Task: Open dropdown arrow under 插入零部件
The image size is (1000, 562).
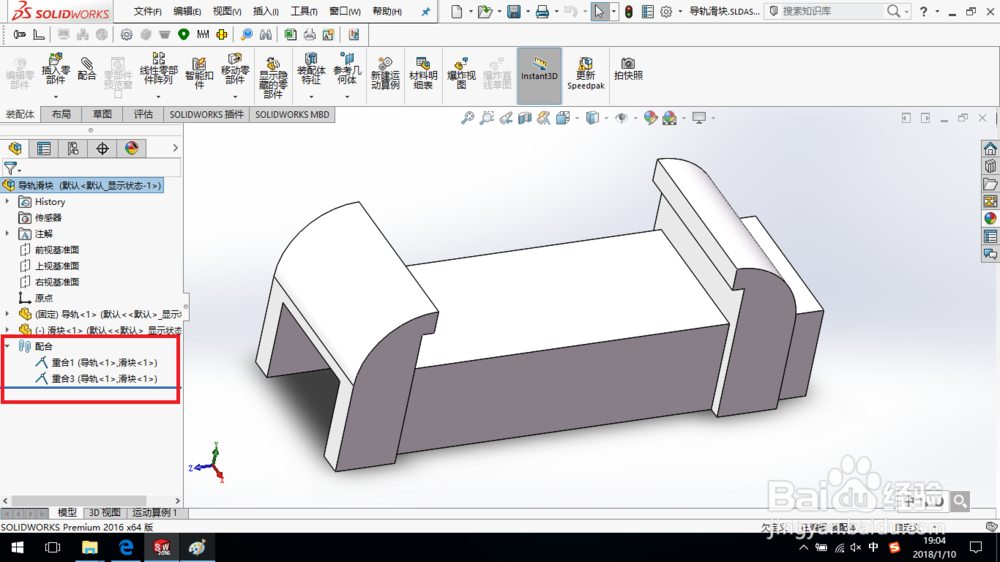Action: (x=55, y=97)
